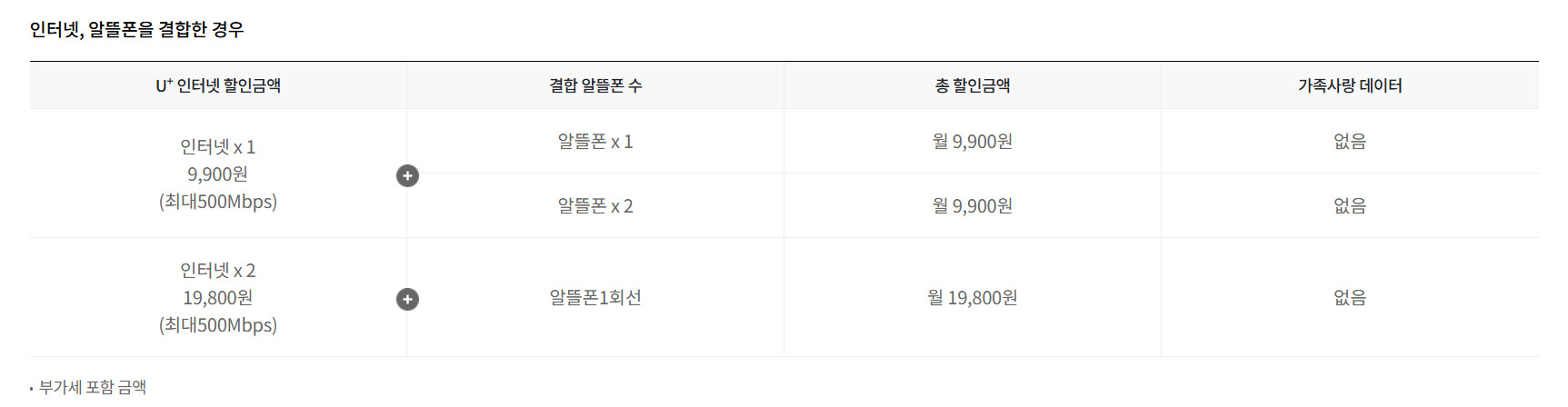This screenshot has width=1568, height=407.
Task: Click the 19,800원 internet discount text
Action: coord(218,298)
